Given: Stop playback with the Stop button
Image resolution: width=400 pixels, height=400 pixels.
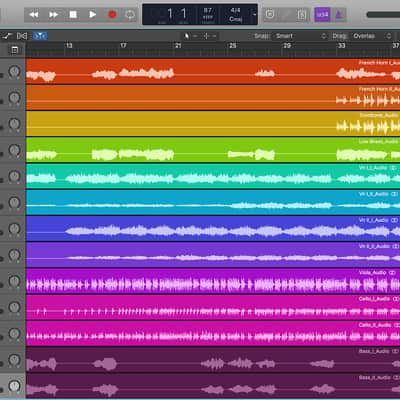Looking at the screenshot, I should [x=73, y=15].
